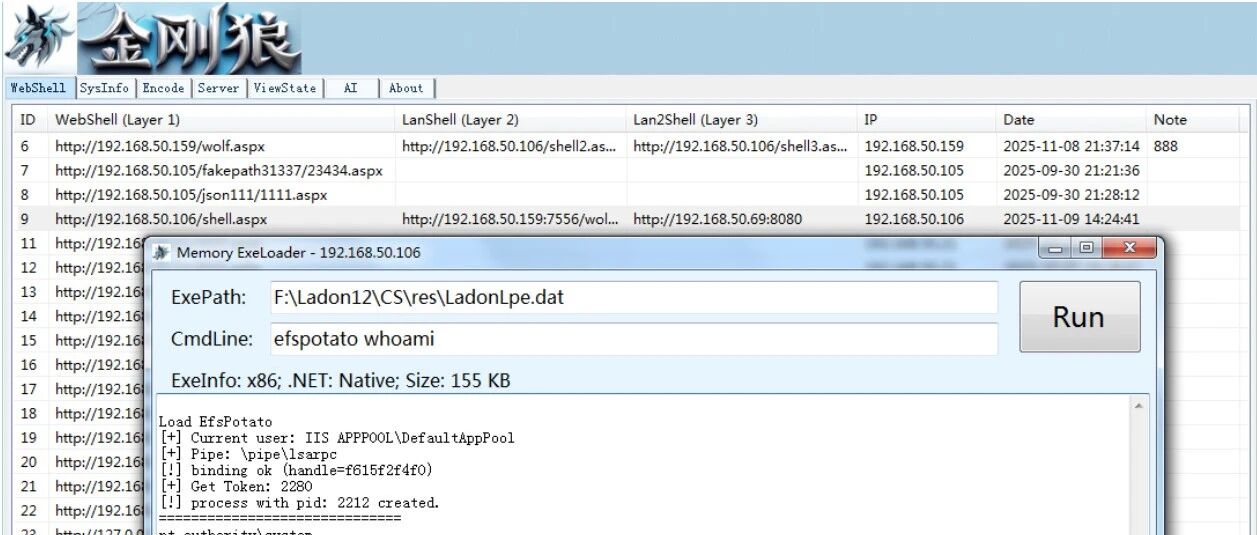
Task: Click the 'process with pid: 2212 created' line
Action: point(299,502)
